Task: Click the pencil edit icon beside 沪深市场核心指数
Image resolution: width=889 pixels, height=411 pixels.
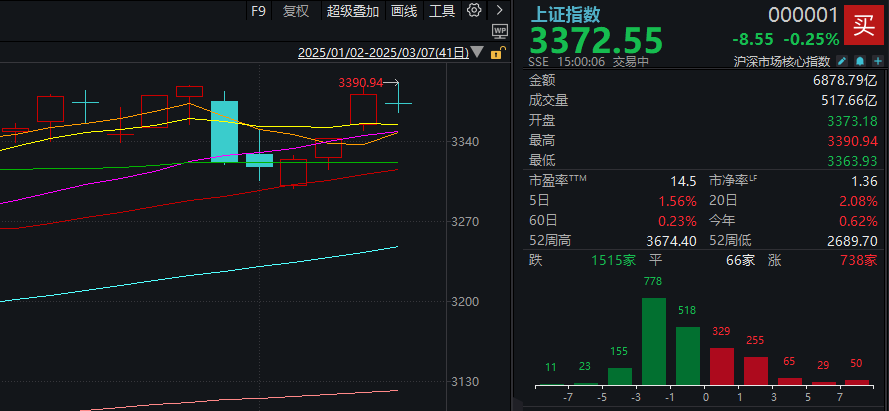Action: 843,61
